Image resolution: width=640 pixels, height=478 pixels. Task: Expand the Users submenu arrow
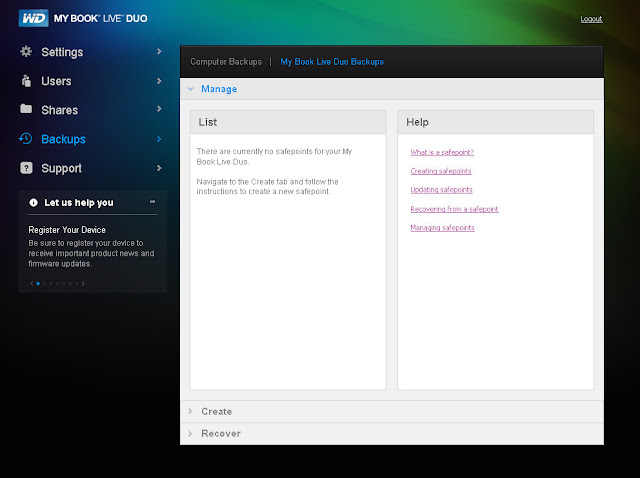tap(159, 81)
